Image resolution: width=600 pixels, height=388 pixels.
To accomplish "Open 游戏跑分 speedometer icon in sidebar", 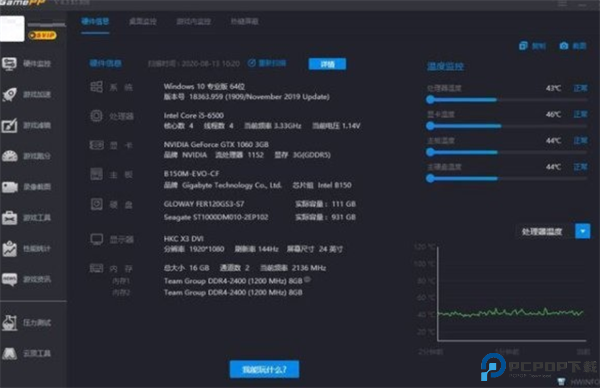I will [10, 156].
